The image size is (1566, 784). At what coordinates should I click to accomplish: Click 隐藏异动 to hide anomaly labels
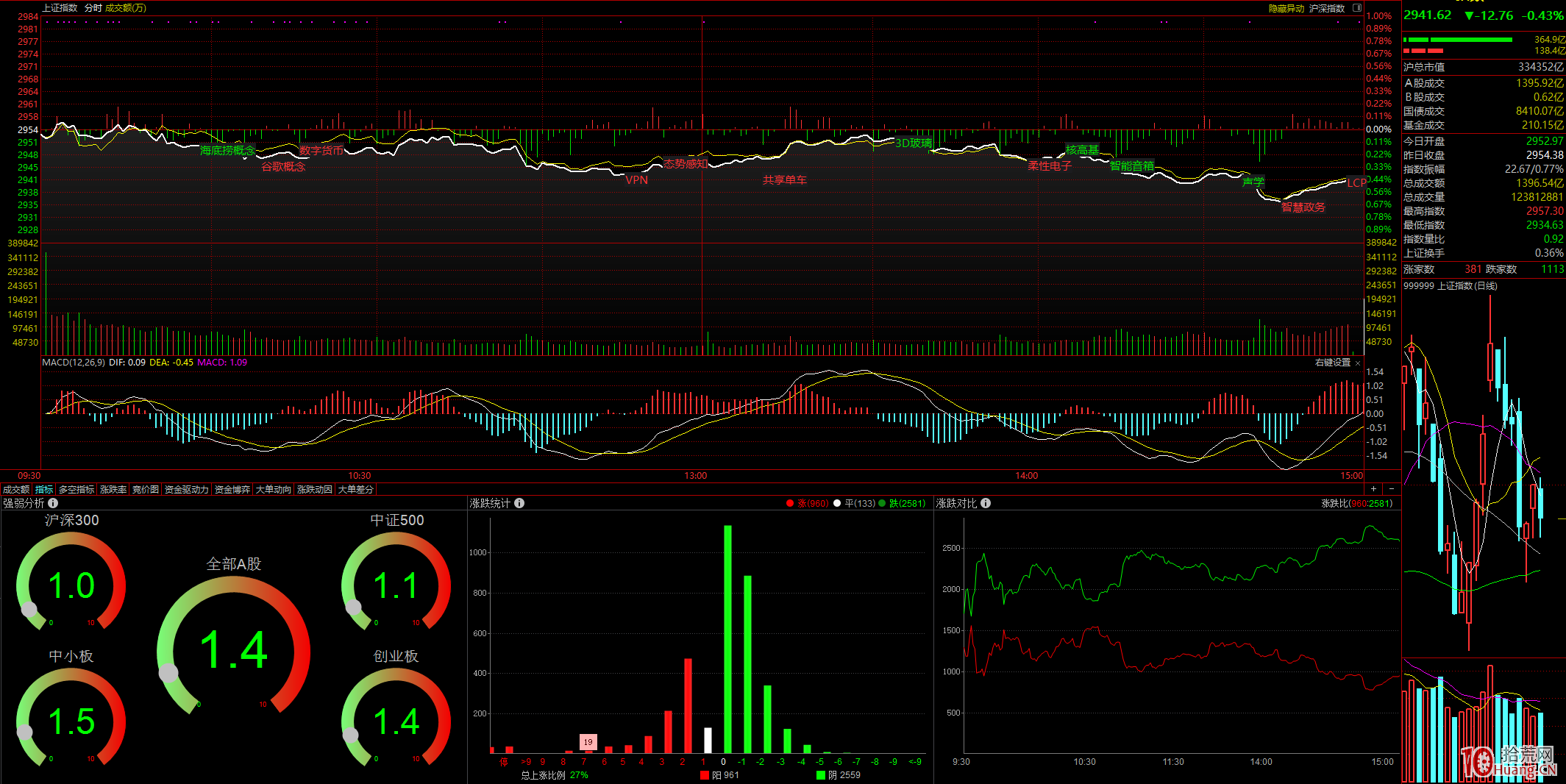1286,8
